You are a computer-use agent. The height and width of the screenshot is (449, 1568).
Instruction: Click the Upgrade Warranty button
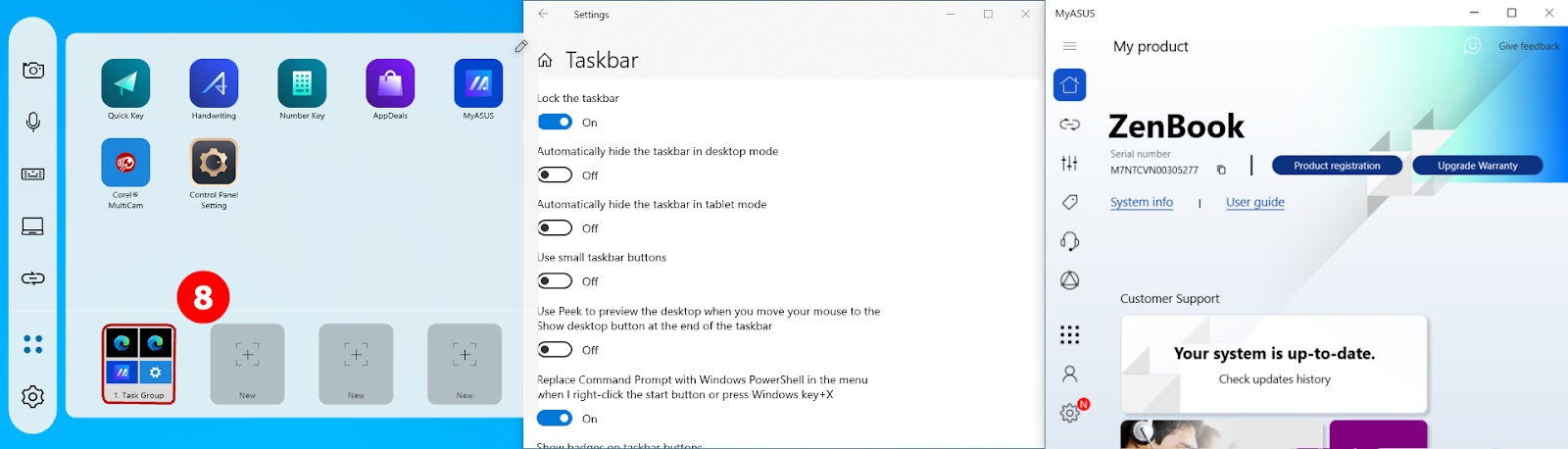pos(1477,166)
